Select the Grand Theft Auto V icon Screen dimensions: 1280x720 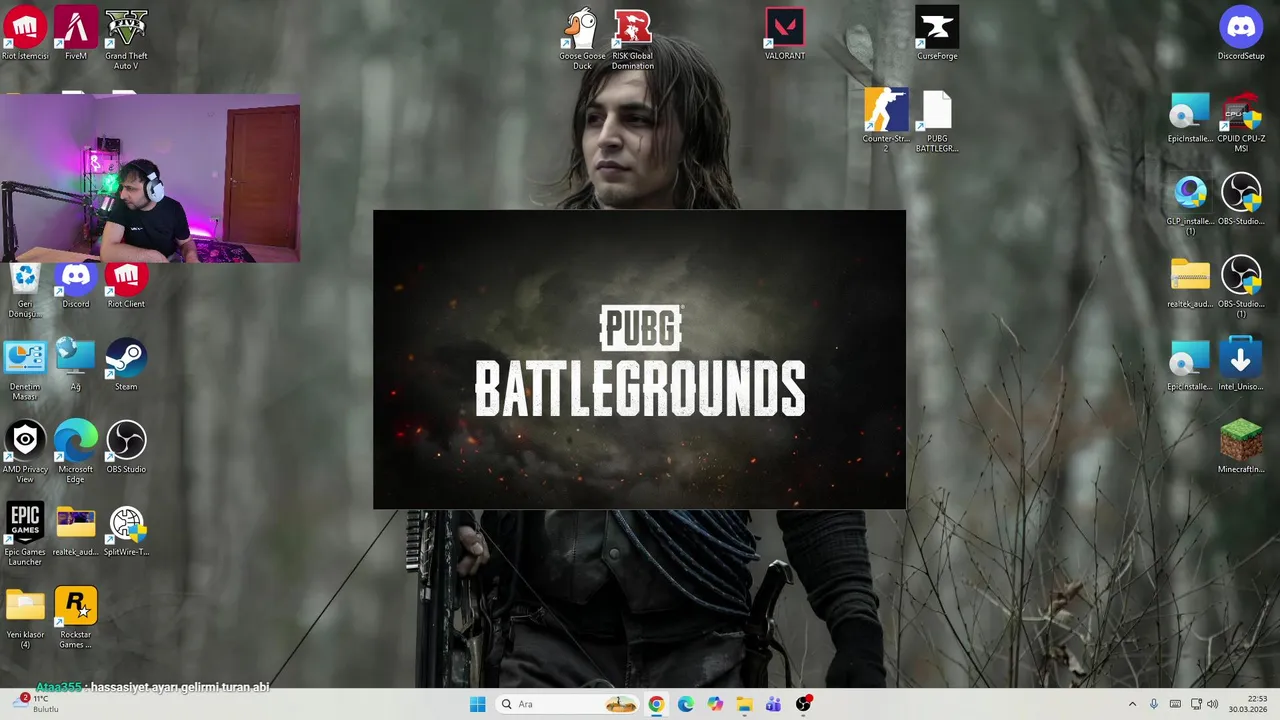click(126, 39)
